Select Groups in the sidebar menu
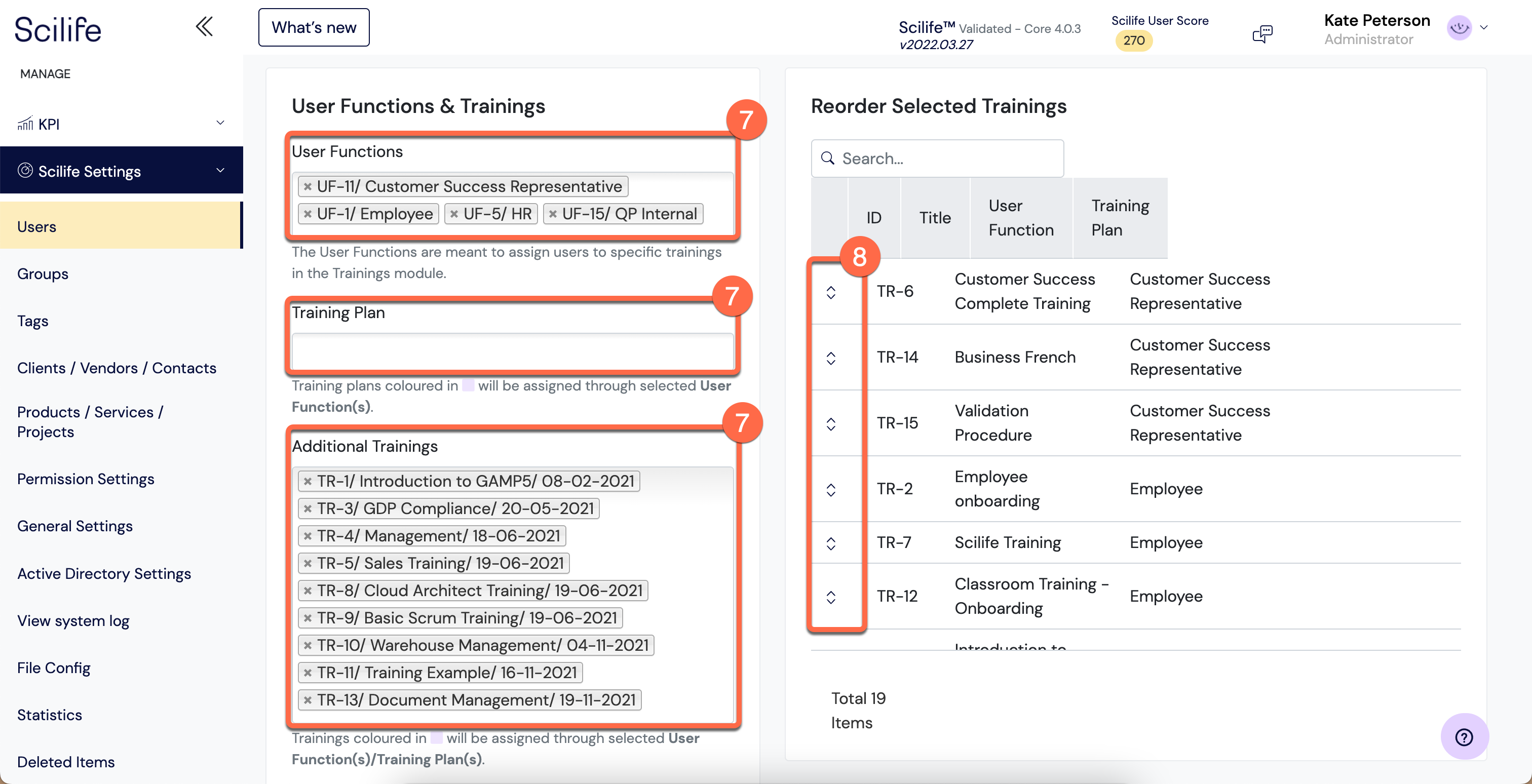Image resolution: width=1532 pixels, height=784 pixels. pos(42,273)
